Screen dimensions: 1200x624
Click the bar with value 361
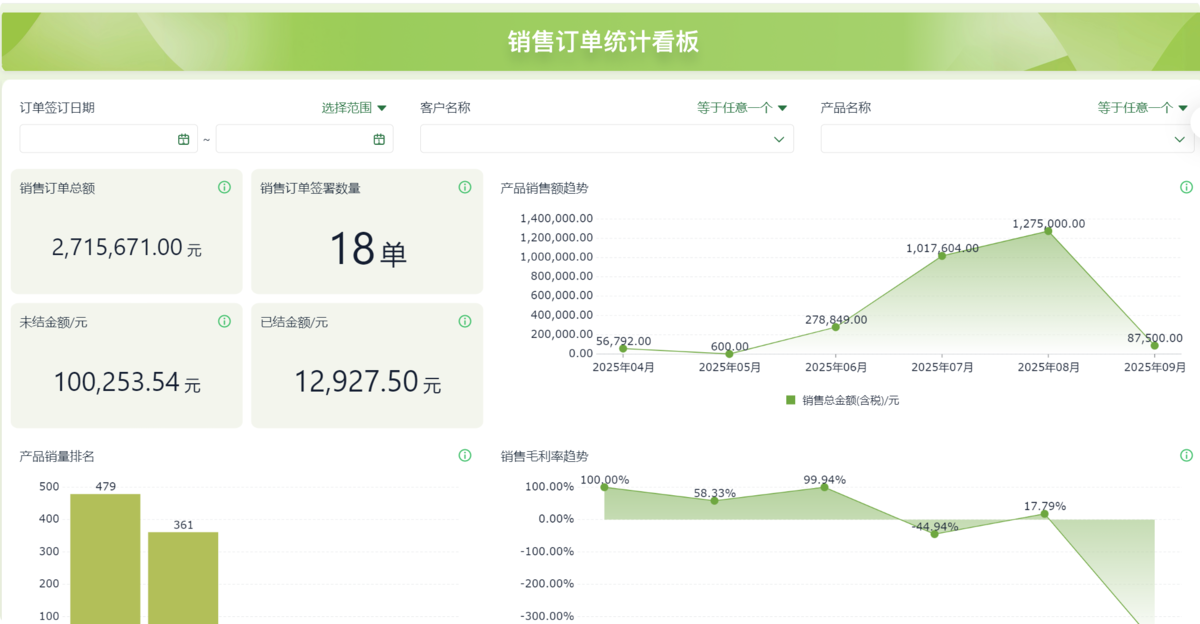pos(183,577)
